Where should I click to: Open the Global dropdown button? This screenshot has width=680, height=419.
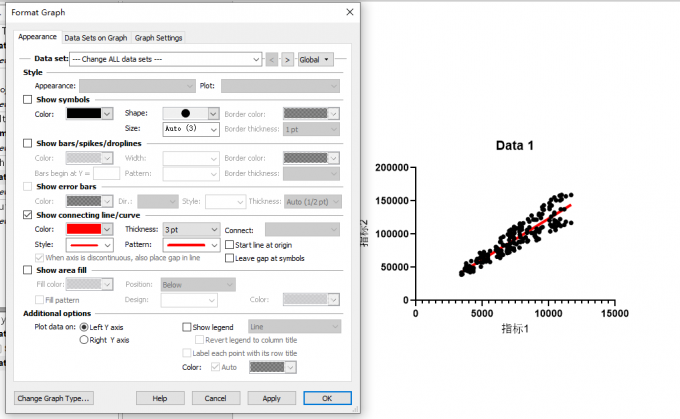[315, 59]
